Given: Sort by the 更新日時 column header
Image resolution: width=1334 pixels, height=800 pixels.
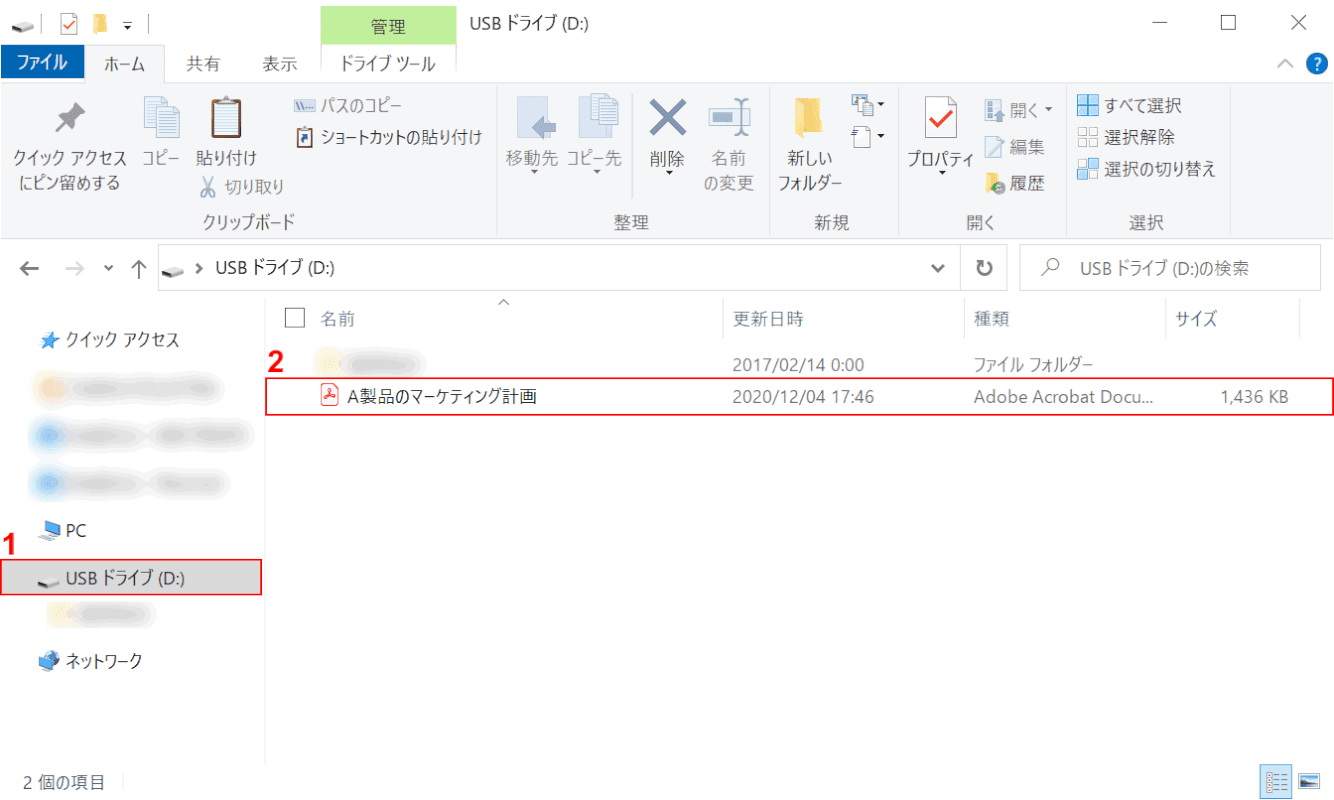Looking at the screenshot, I should pyautogui.click(x=768, y=319).
